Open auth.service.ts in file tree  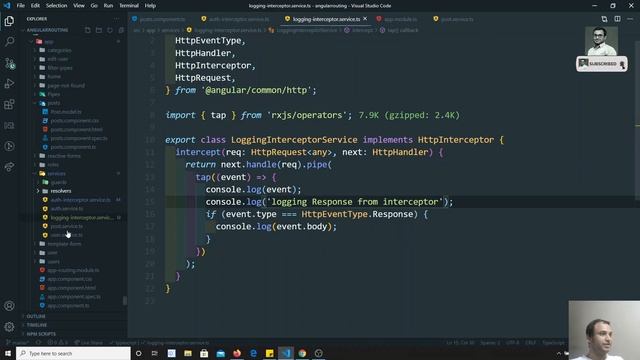67,209
